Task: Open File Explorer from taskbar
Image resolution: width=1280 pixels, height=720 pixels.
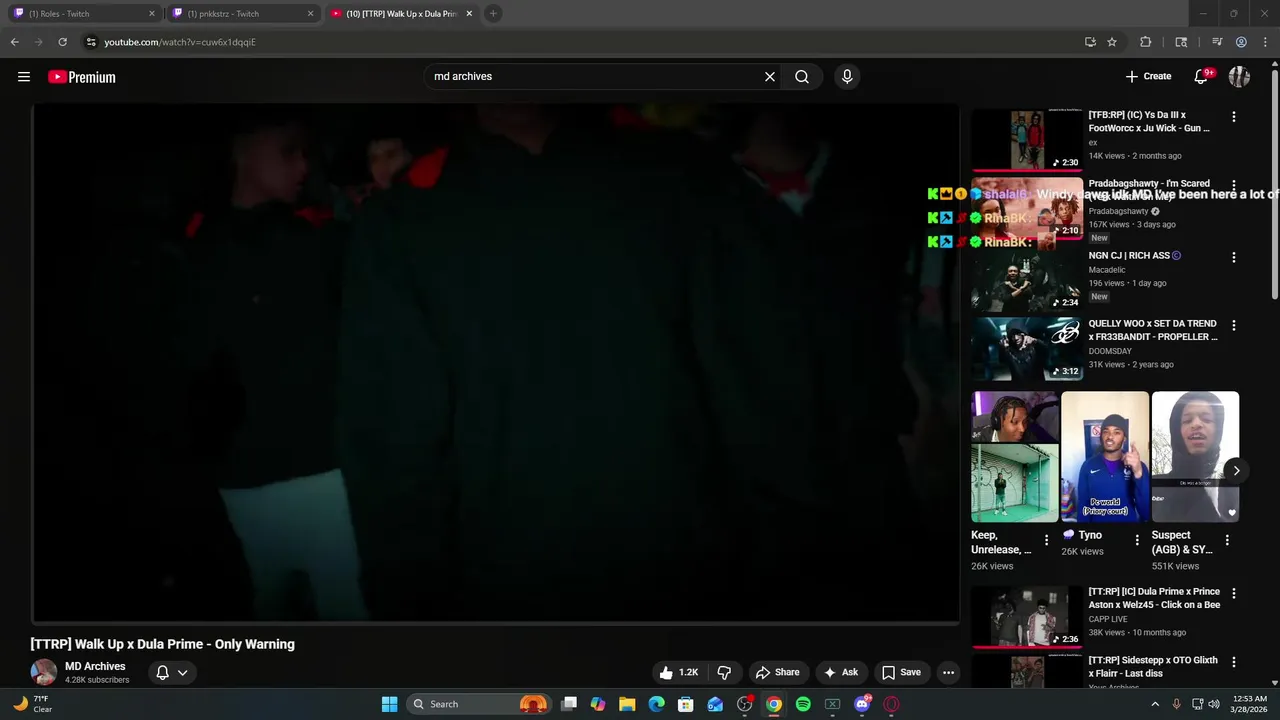Action: (x=627, y=704)
